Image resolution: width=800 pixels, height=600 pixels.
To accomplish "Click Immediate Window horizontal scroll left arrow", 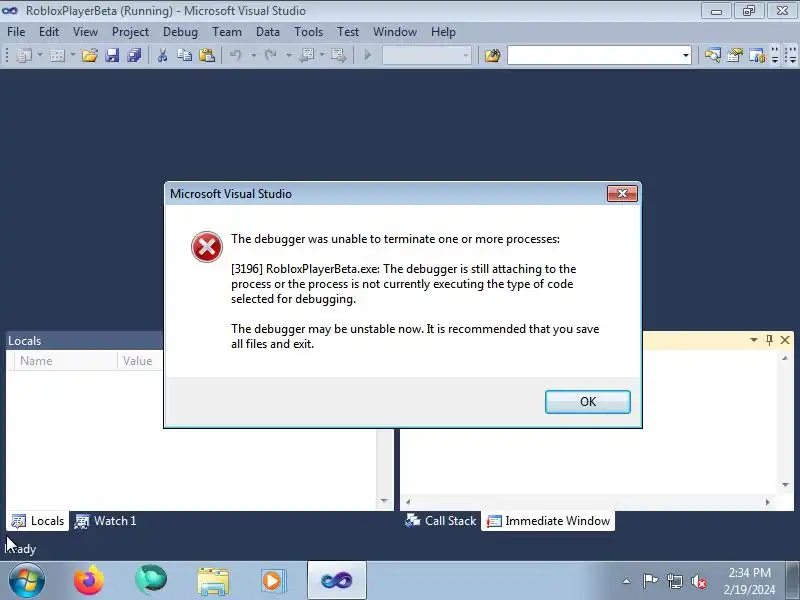I will 408,502.
